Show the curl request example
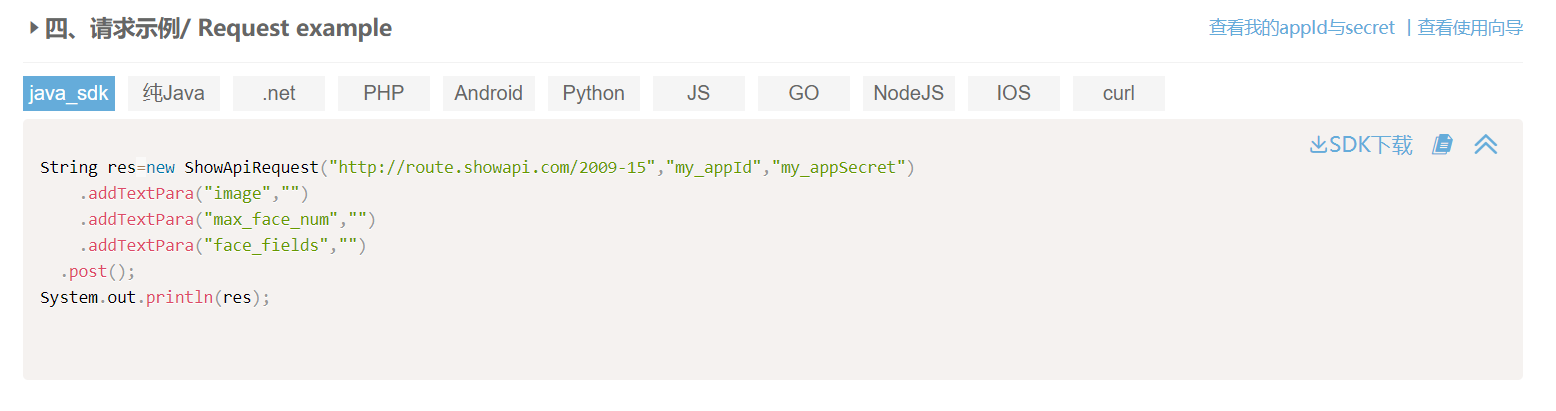 pos(1119,93)
